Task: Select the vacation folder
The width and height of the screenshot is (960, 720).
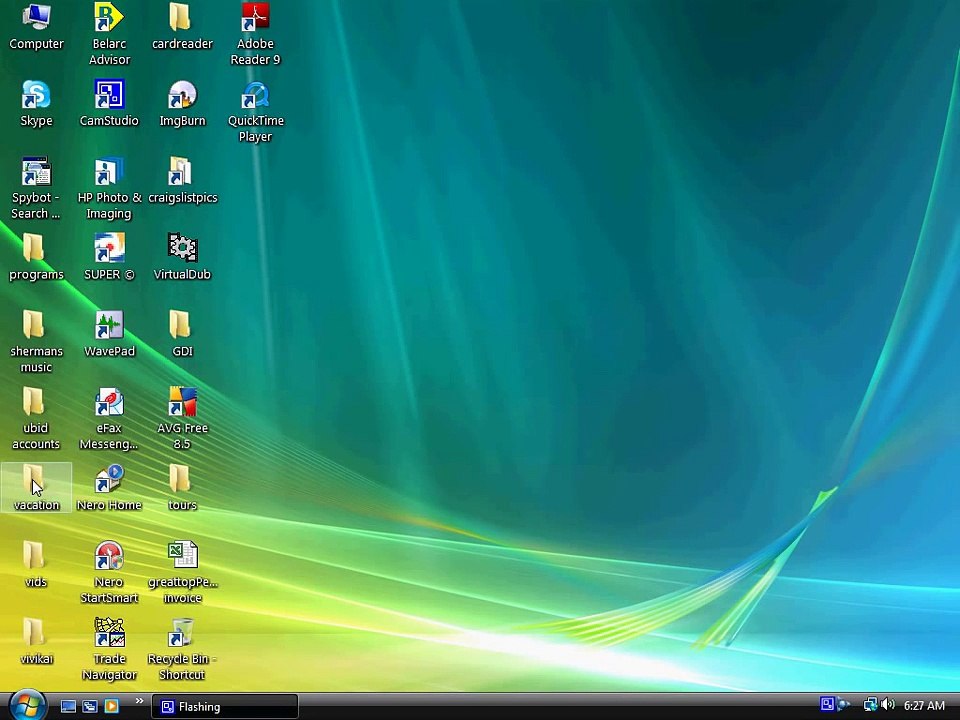Action: (36, 488)
